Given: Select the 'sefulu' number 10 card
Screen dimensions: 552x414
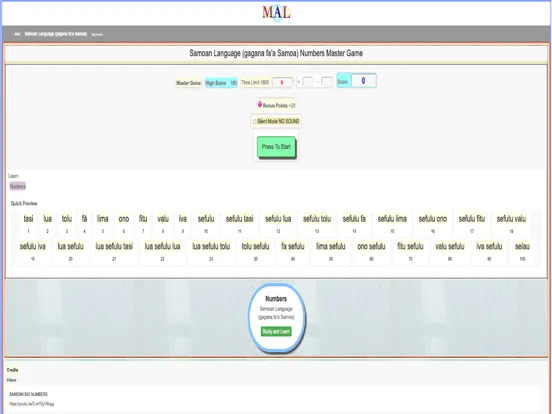Looking at the screenshot, I should tap(206, 224).
